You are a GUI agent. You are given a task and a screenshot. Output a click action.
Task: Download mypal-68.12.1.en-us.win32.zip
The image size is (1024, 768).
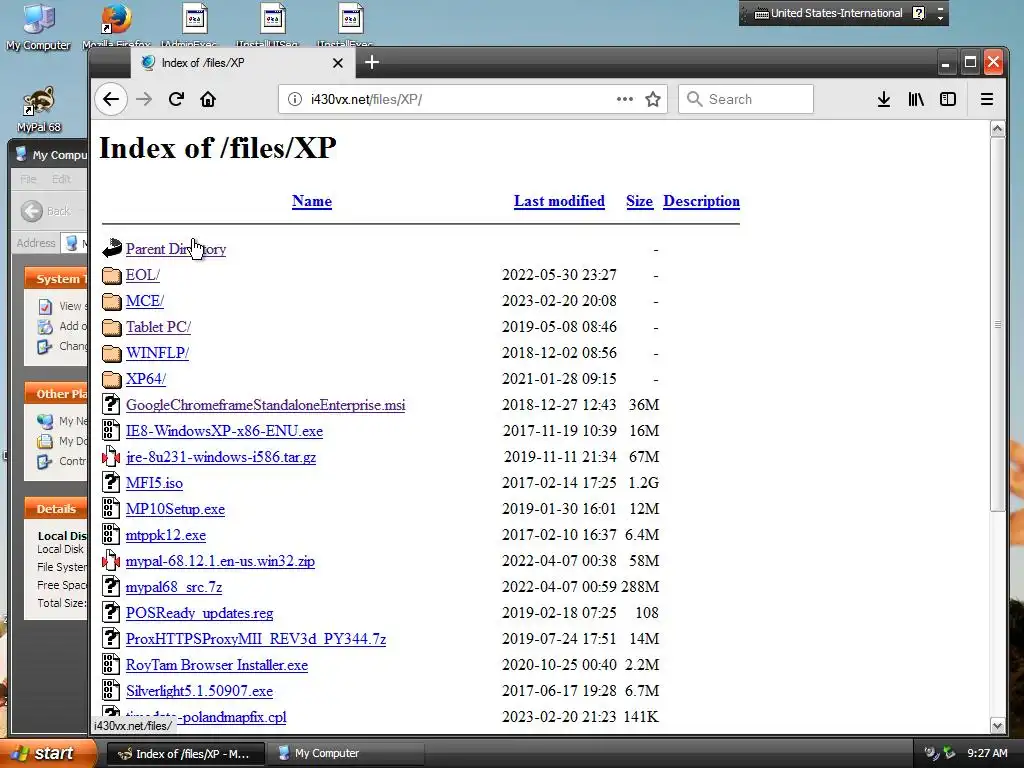click(220, 561)
